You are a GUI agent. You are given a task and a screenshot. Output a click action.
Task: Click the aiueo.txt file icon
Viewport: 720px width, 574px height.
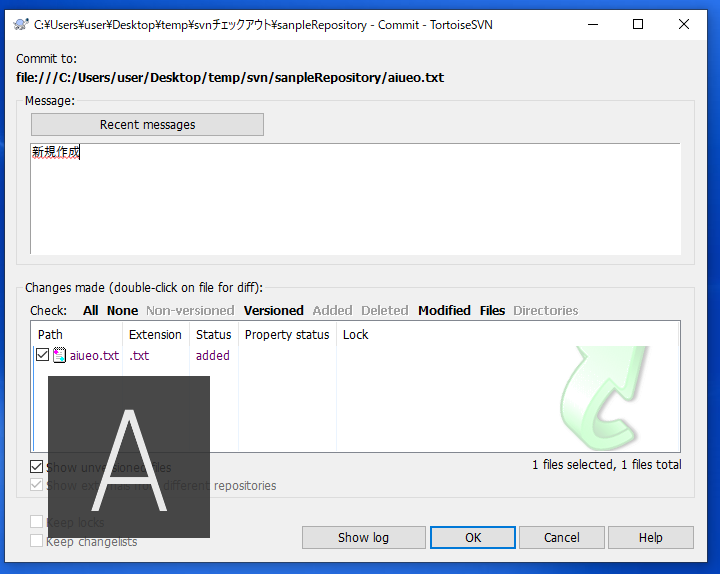click(59, 355)
